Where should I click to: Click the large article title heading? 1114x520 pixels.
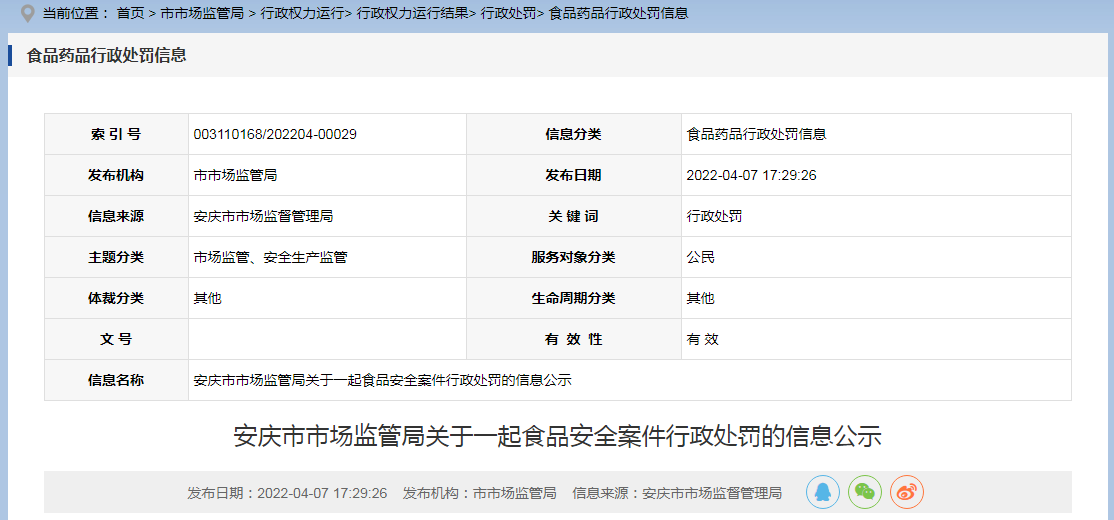[558, 435]
